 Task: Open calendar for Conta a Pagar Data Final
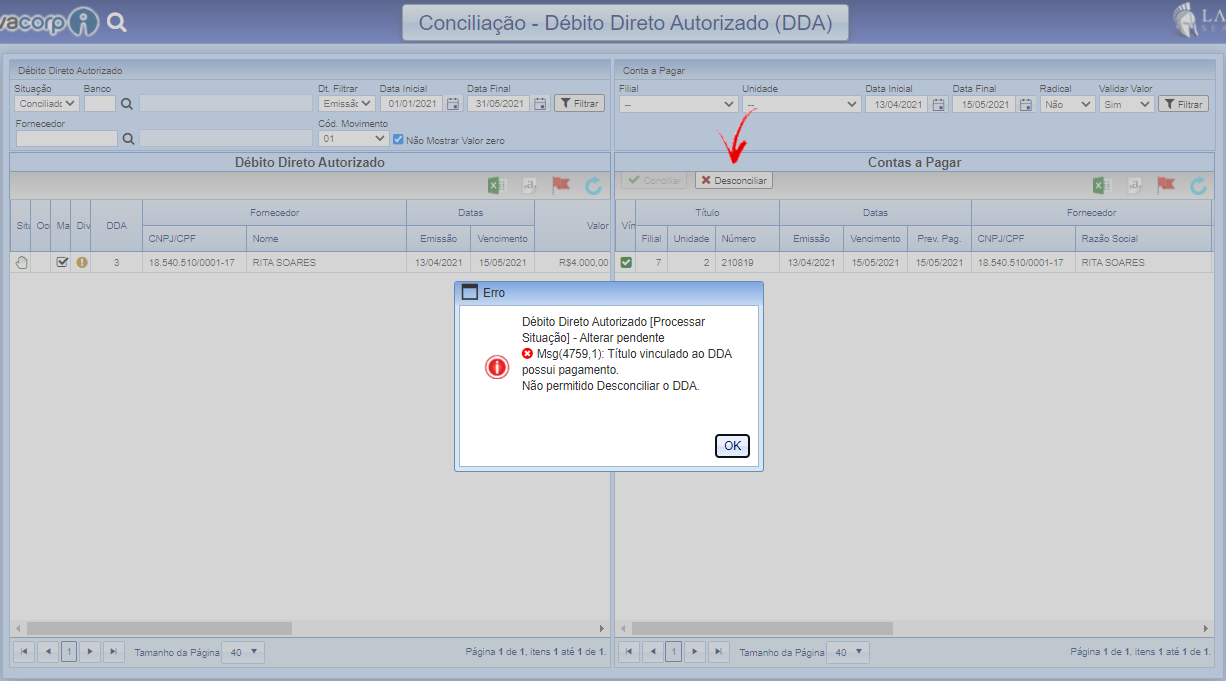(1025, 104)
